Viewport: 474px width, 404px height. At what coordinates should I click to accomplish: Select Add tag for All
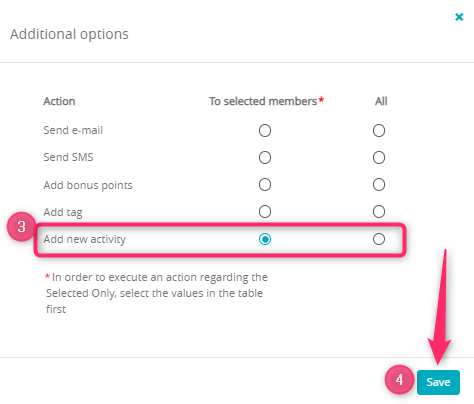pos(379,211)
